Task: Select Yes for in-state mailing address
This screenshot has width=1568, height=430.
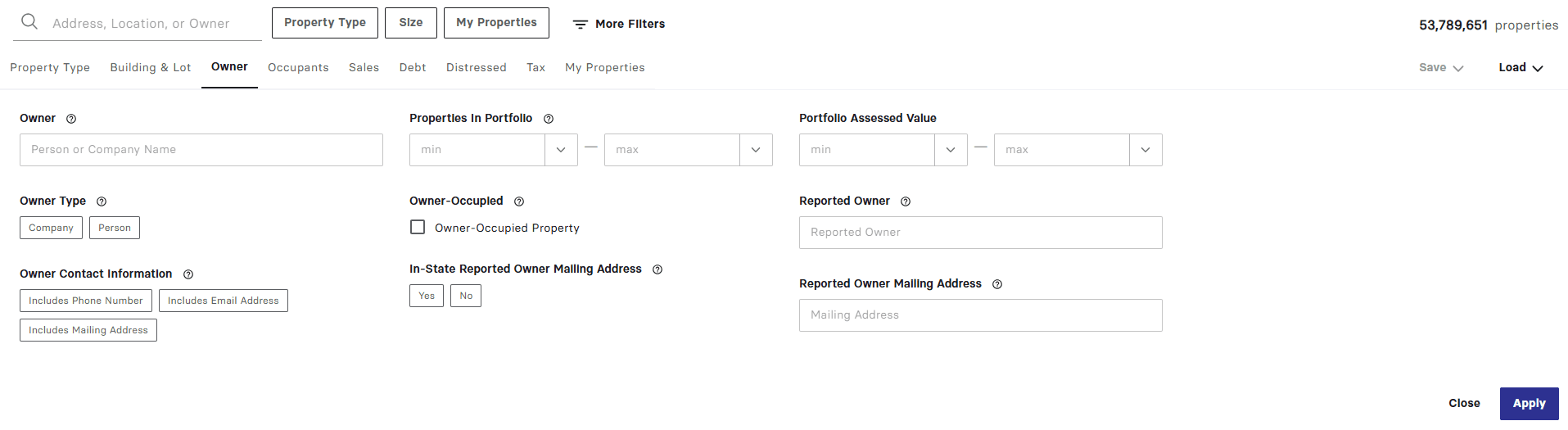Action: coord(427,296)
